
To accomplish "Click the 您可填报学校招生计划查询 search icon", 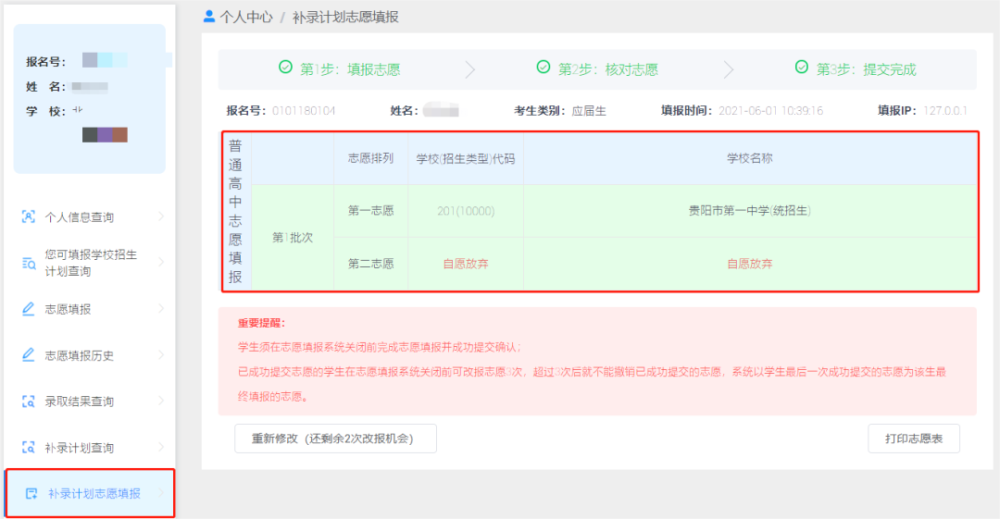I will [29, 263].
